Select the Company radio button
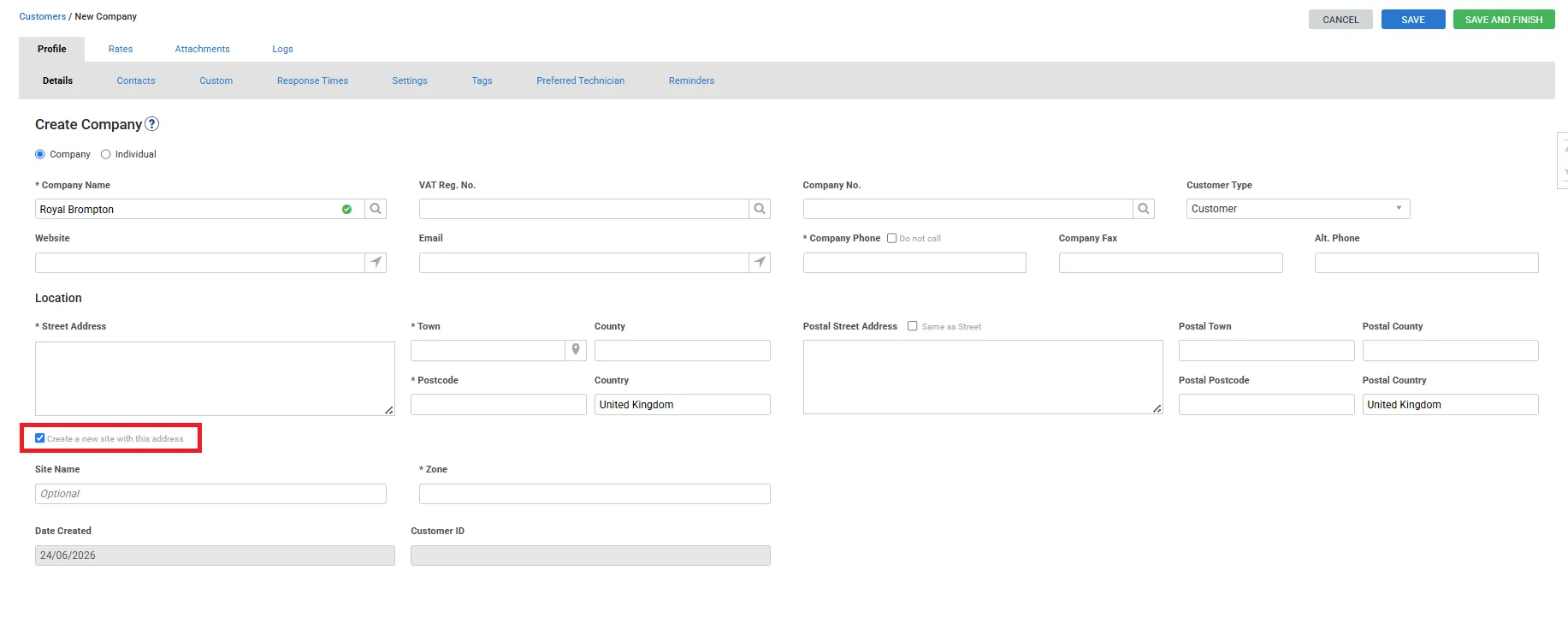Screen dimensions: 1568x630 point(39,154)
